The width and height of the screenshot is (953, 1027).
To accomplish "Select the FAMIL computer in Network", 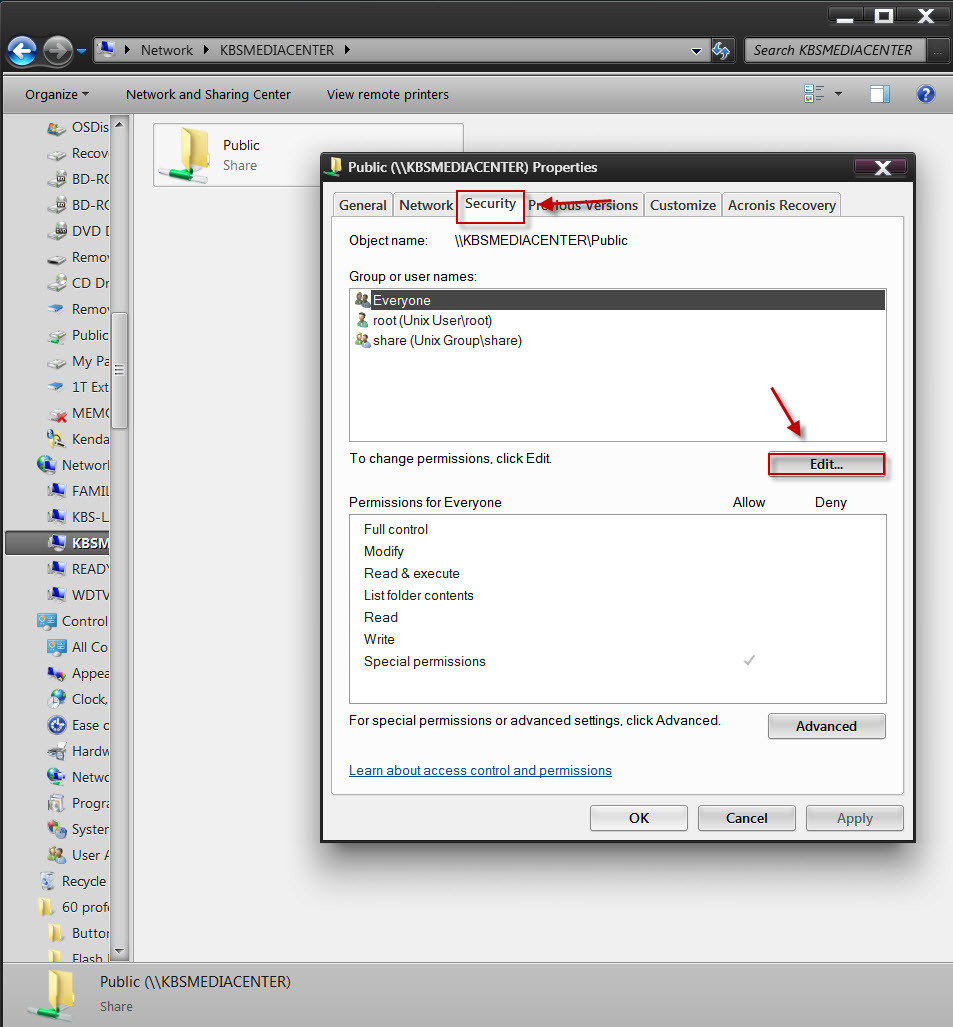I will (x=79, y=491).
